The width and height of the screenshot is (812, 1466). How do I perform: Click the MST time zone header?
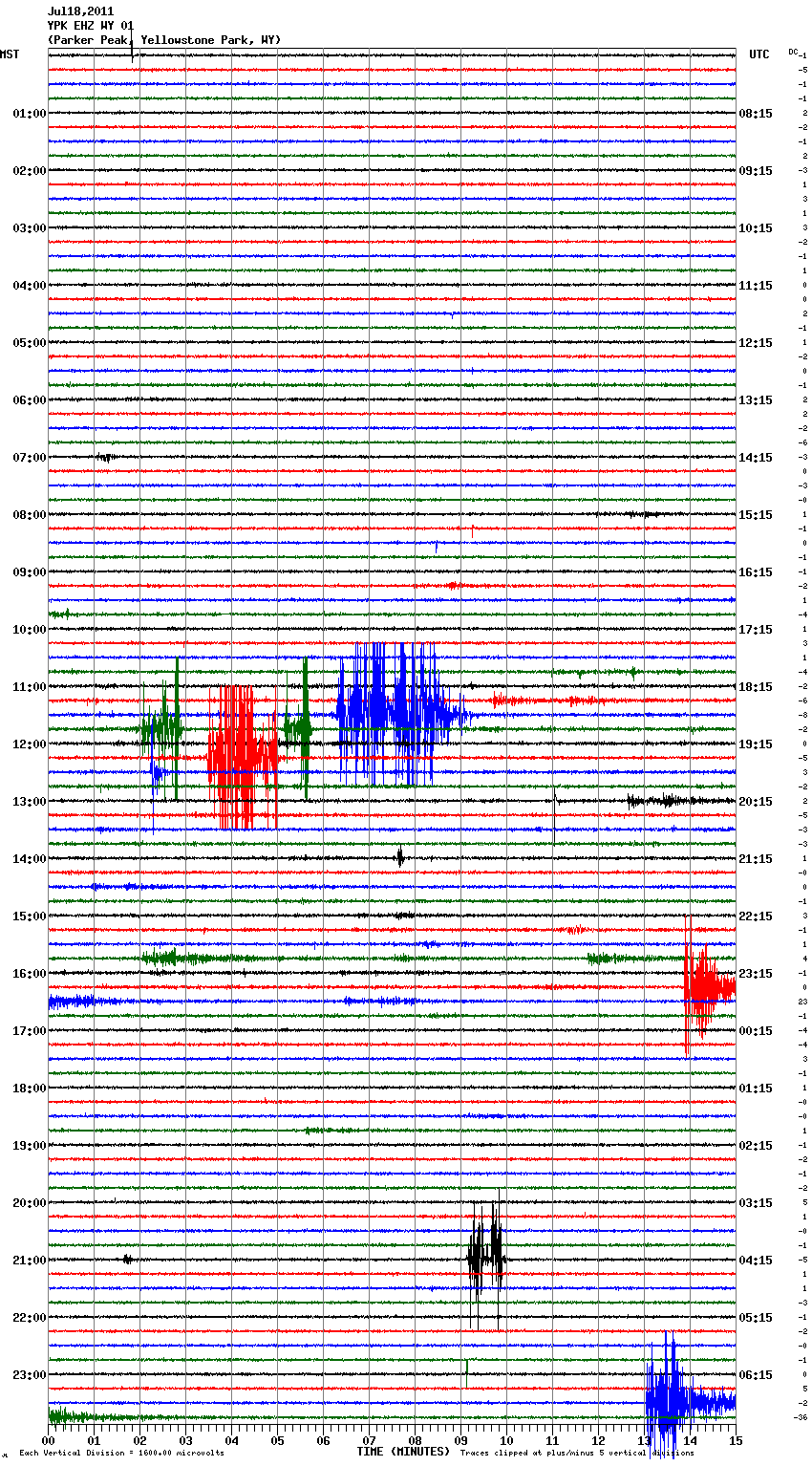click(x=10, y=54)
